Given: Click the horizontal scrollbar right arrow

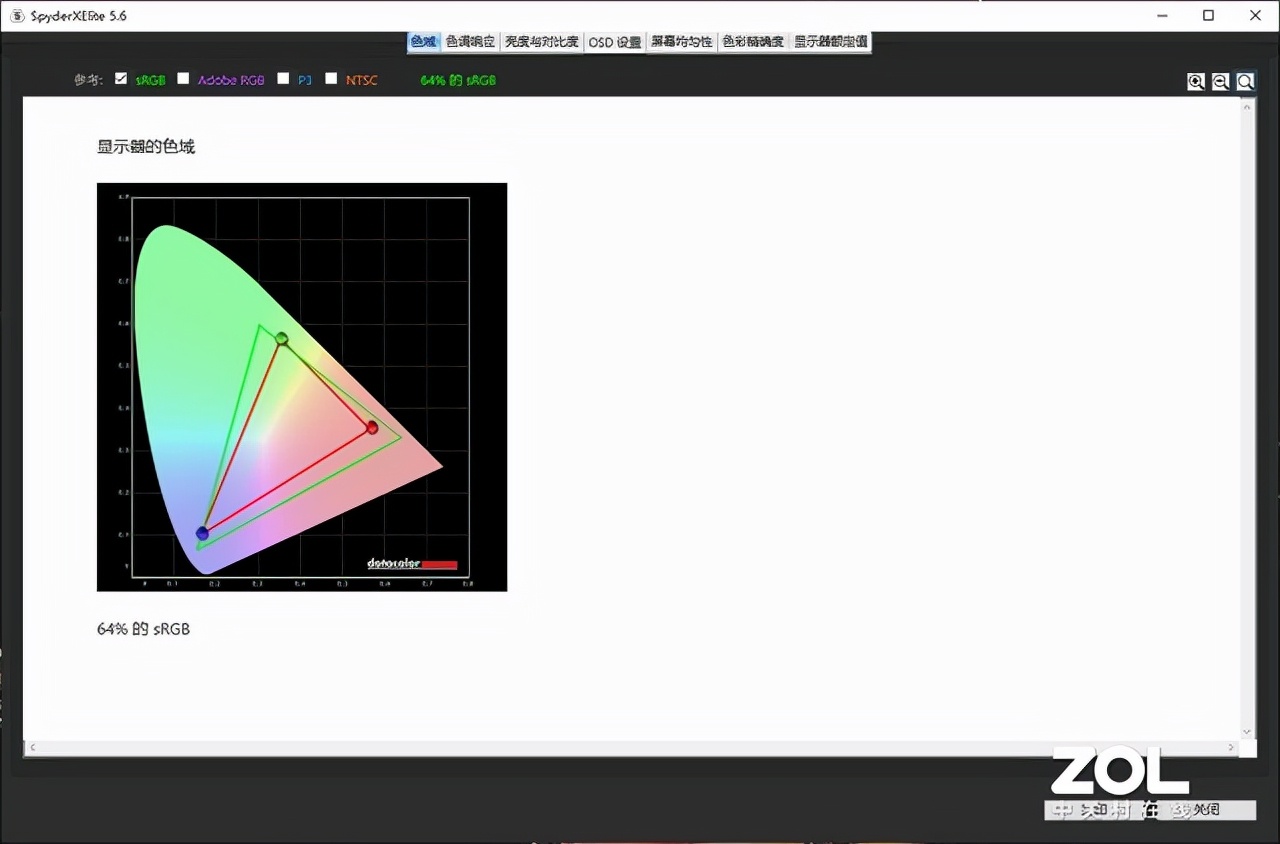Looking at the screenshot, I should pos(1232,748).
